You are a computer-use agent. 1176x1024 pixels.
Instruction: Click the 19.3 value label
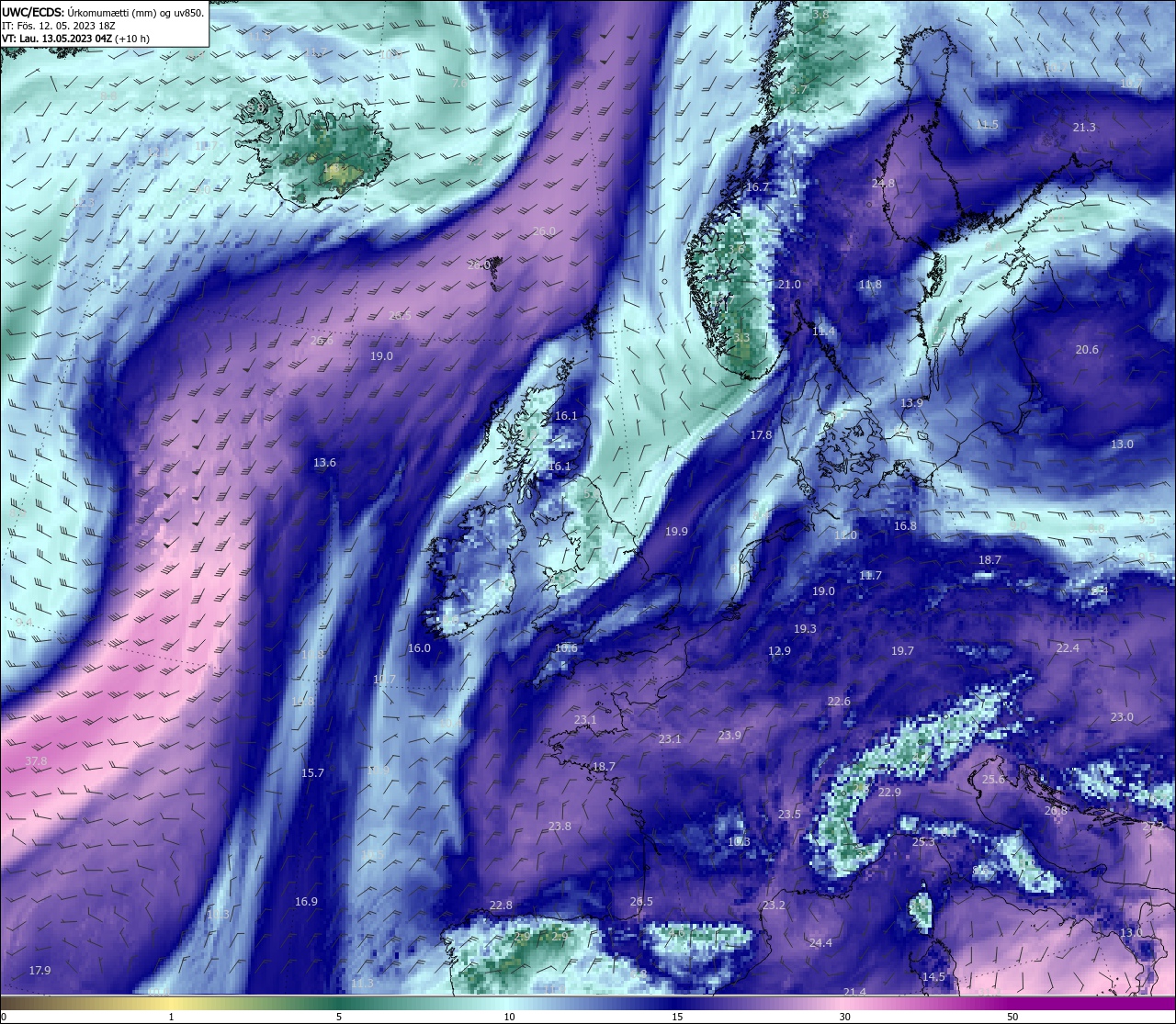[x=805, y=629]
